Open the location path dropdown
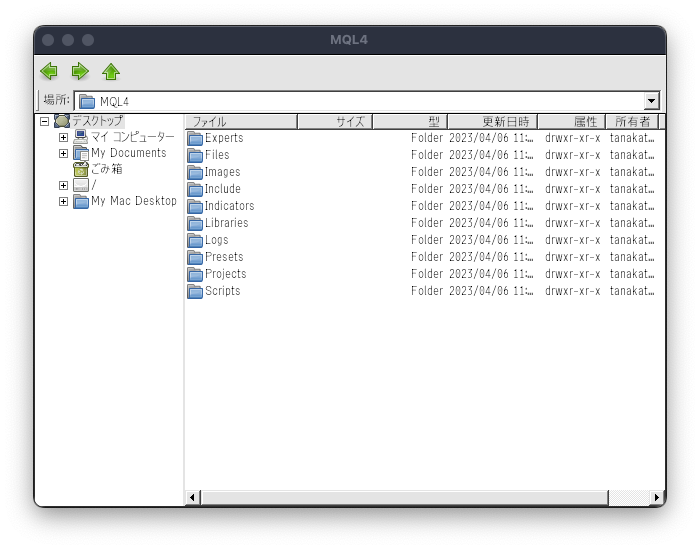Image resolution: width=700 pixels, height=549 pixels. pos(651,101)
